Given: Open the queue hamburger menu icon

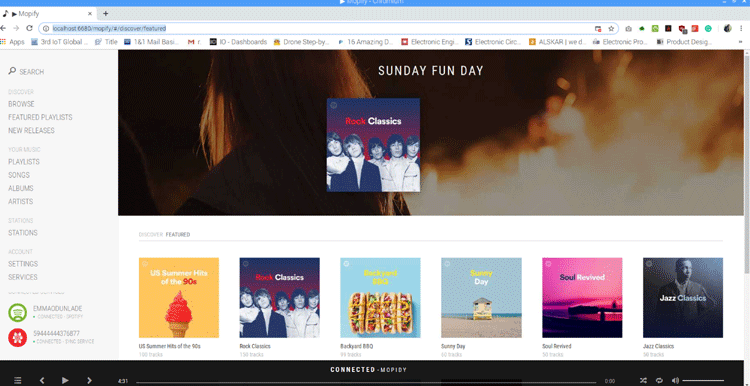Looking at the screenshot, I should click(18, 381).
